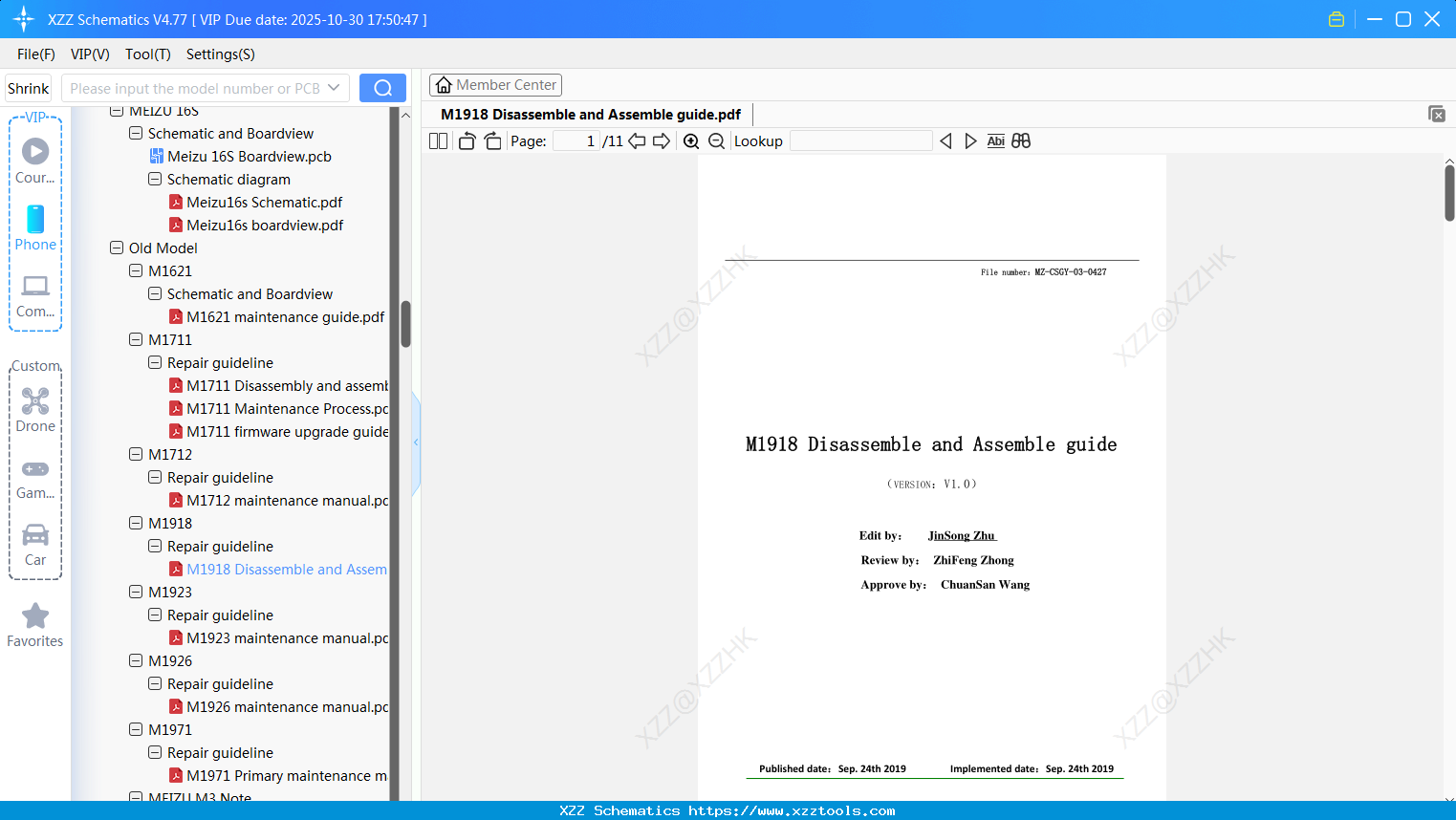The height and width of the screenshot is (820, 1456).
Task: Select the M1918 Disassemble and Assemble guide.pdf tab
Action: (x=591, y=115)
